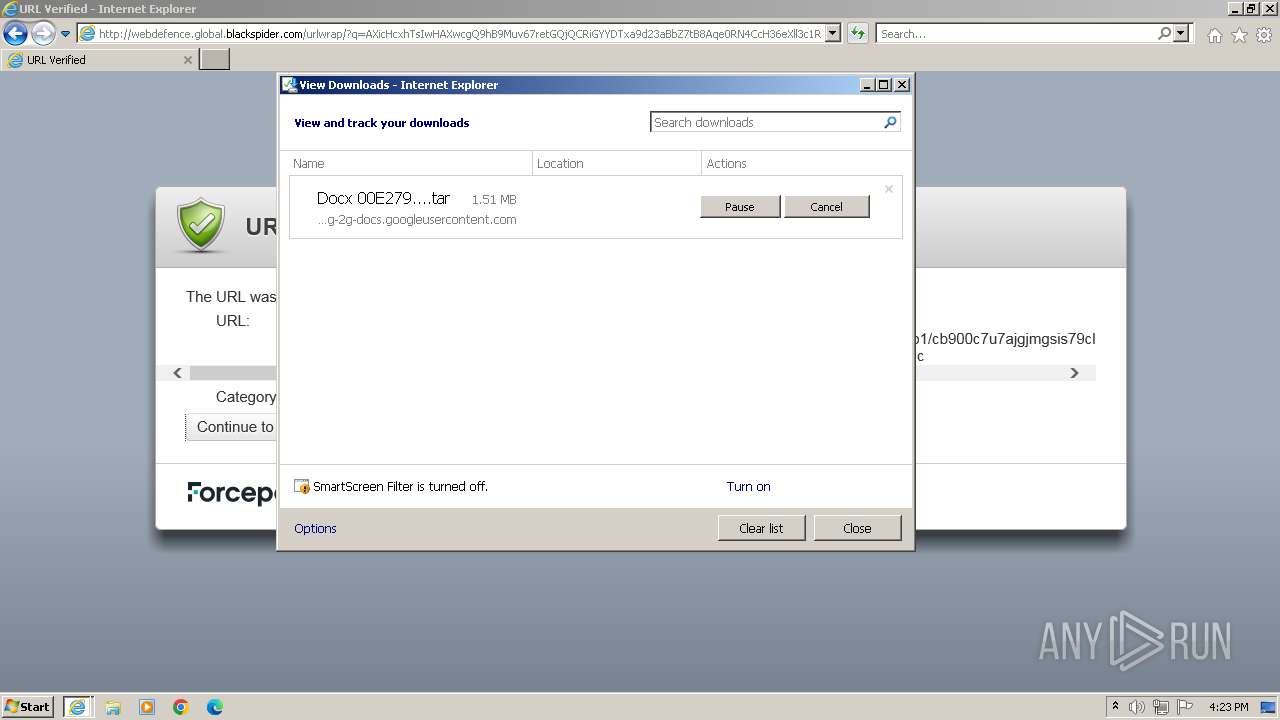Open the recent pages dropdown arrow
The image size is (1280, 720).
pyautogui.click(x=65, y=34)
